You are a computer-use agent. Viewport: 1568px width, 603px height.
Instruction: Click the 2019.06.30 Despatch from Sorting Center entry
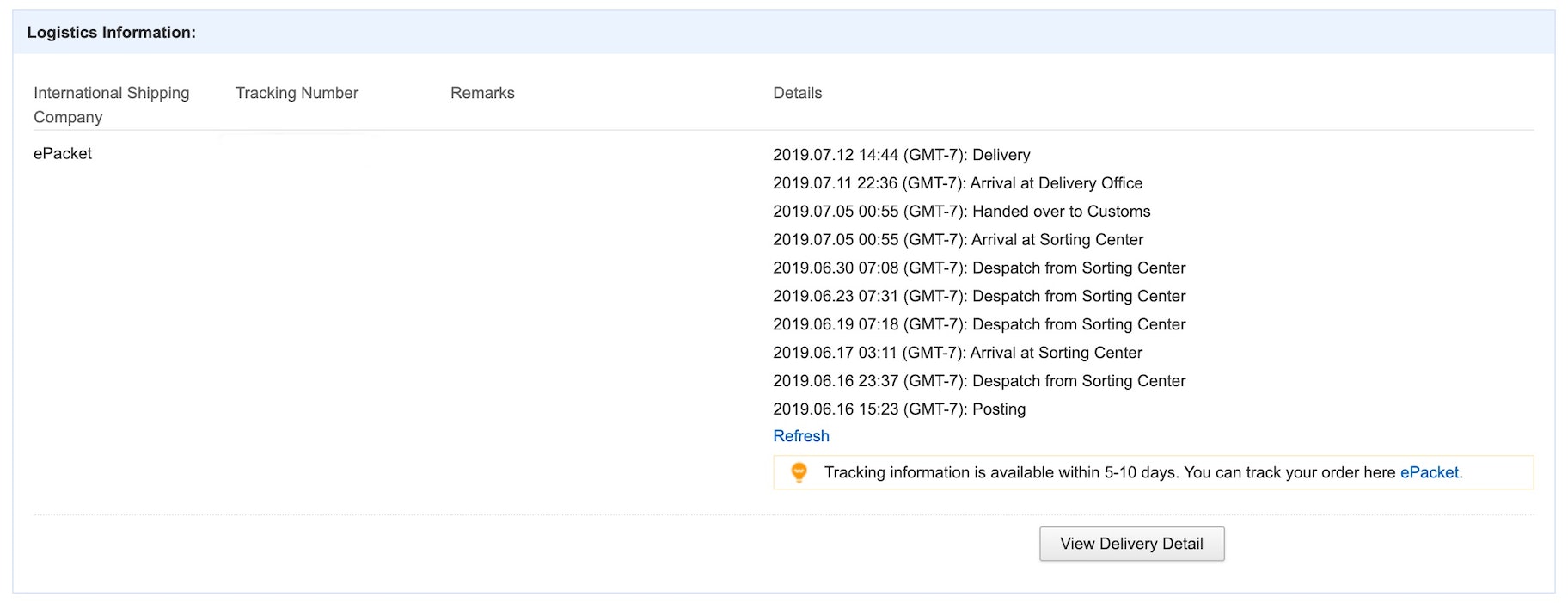click(x=979, y=268)
